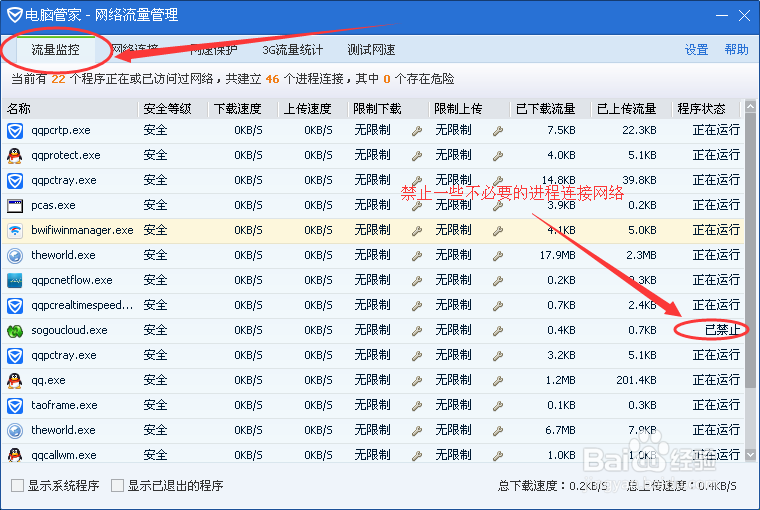760x510 pixels.
Task: Edit upload limit of theworld.exe with 6.7MB
Action: [498, 431]
